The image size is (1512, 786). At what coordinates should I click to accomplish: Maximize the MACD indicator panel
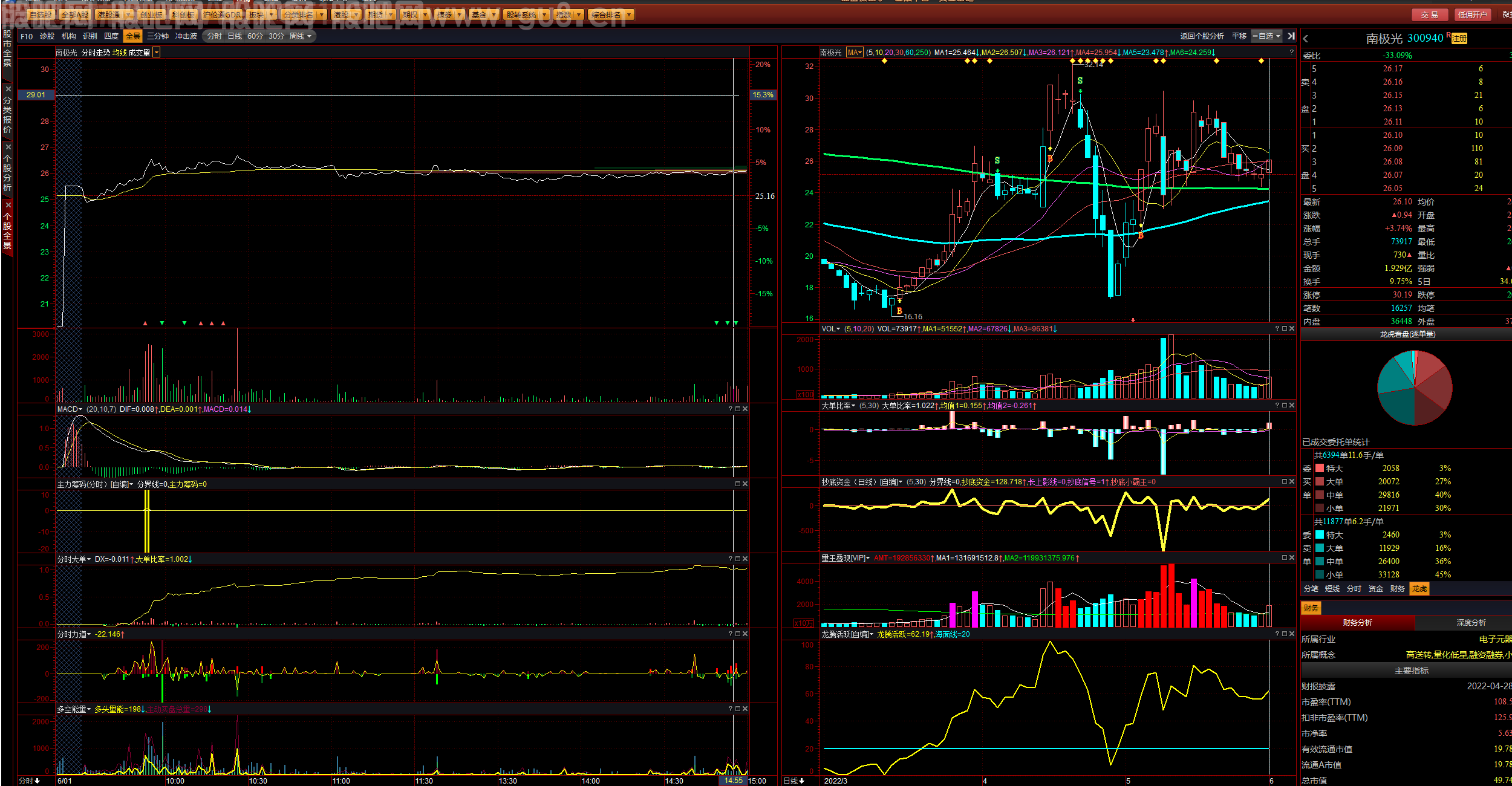(x=738, y=409)
